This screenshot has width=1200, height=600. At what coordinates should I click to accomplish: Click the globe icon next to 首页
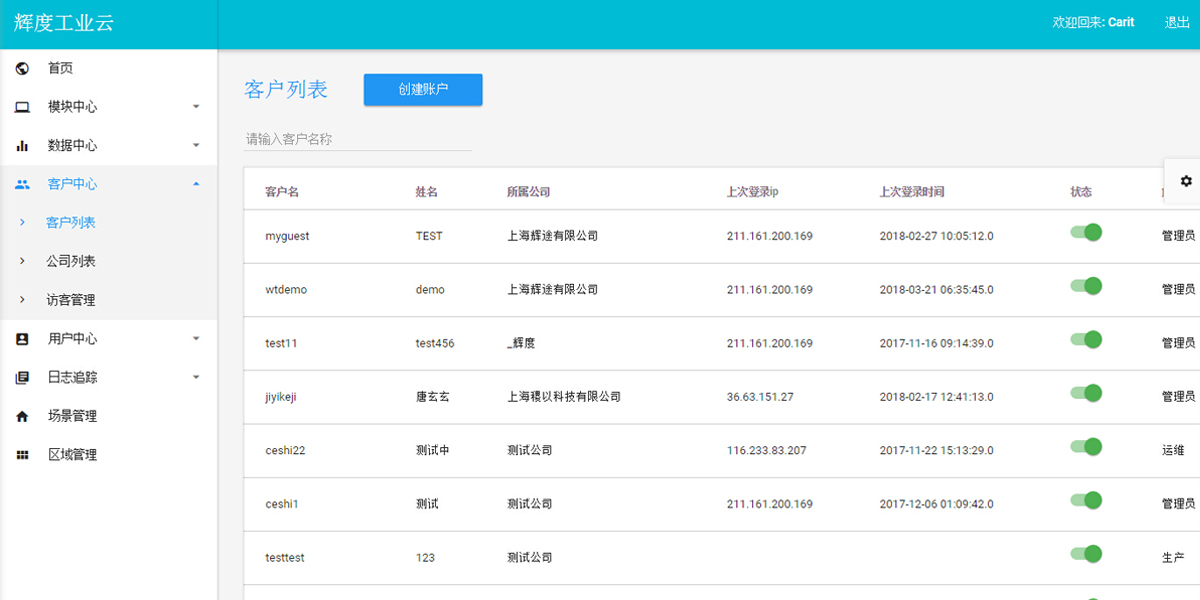pos(23,68)
